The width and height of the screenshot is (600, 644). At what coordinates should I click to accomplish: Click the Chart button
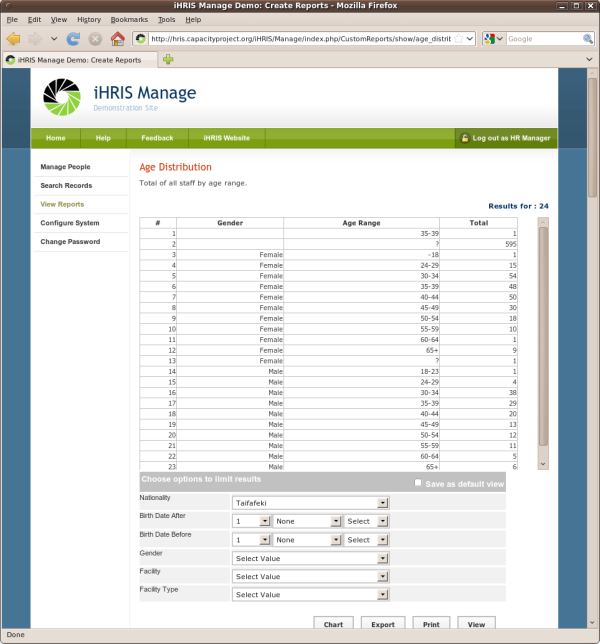coord(333,624)
